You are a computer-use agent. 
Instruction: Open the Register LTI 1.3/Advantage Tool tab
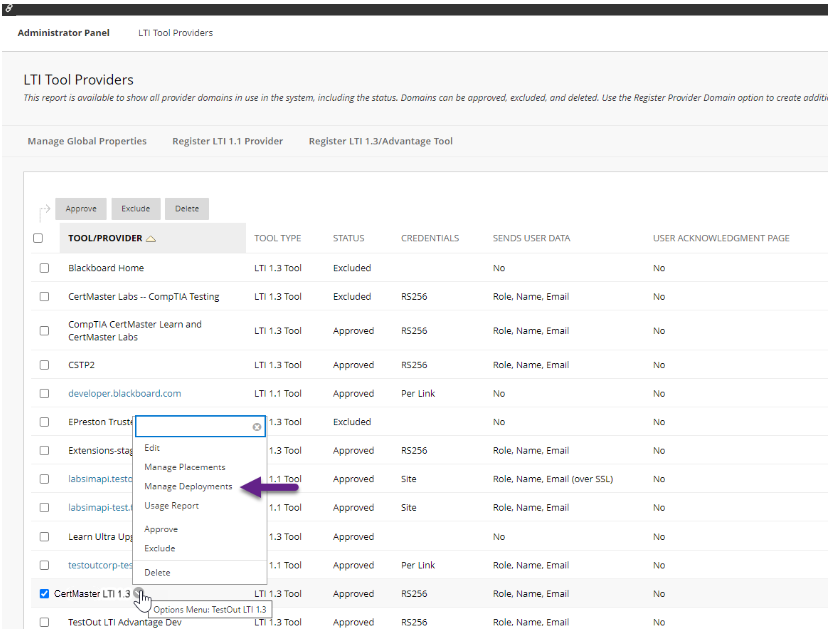(x=382, y=141)
